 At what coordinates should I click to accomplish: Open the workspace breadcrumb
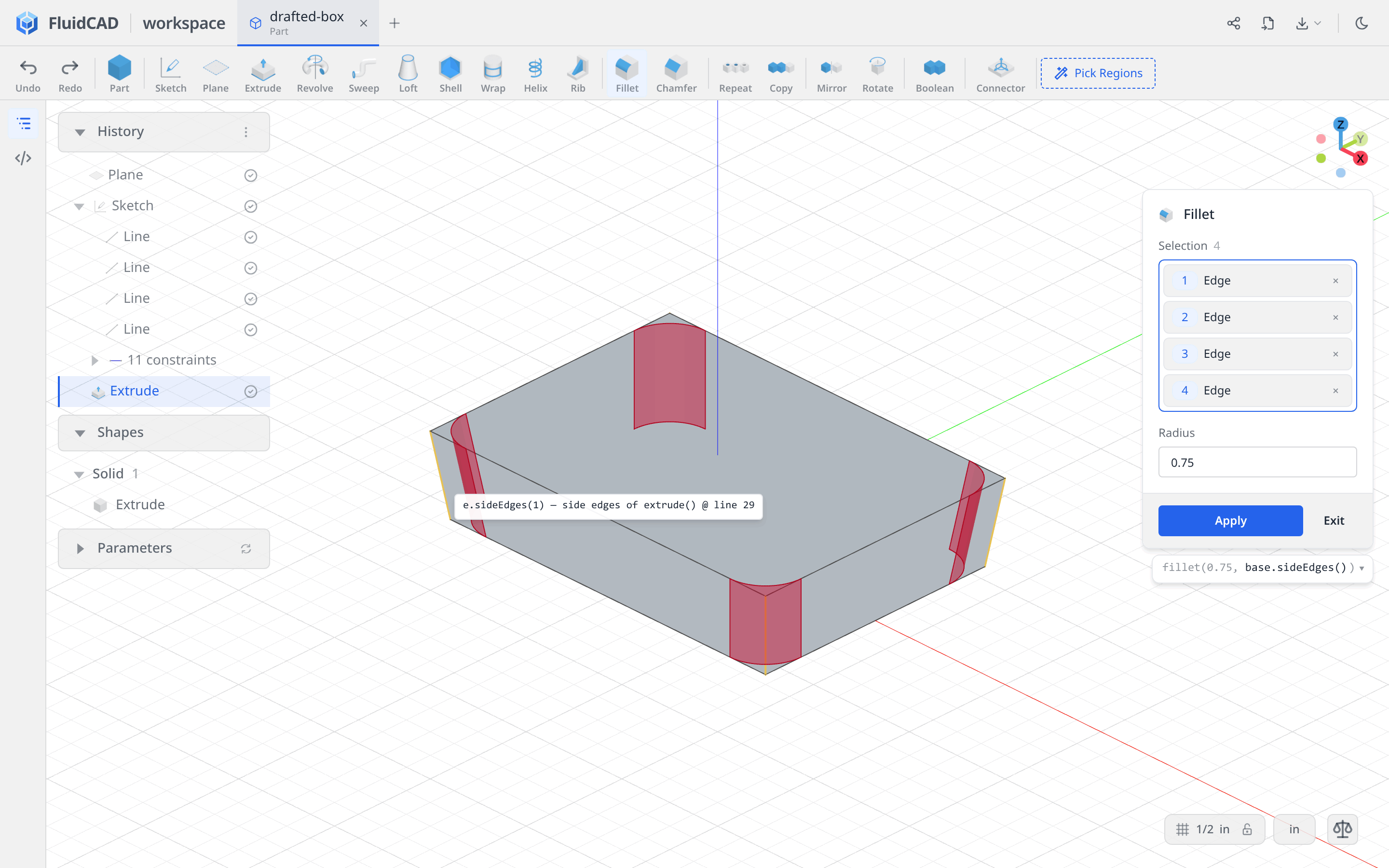pyautogui.click(x=184, y=23)
